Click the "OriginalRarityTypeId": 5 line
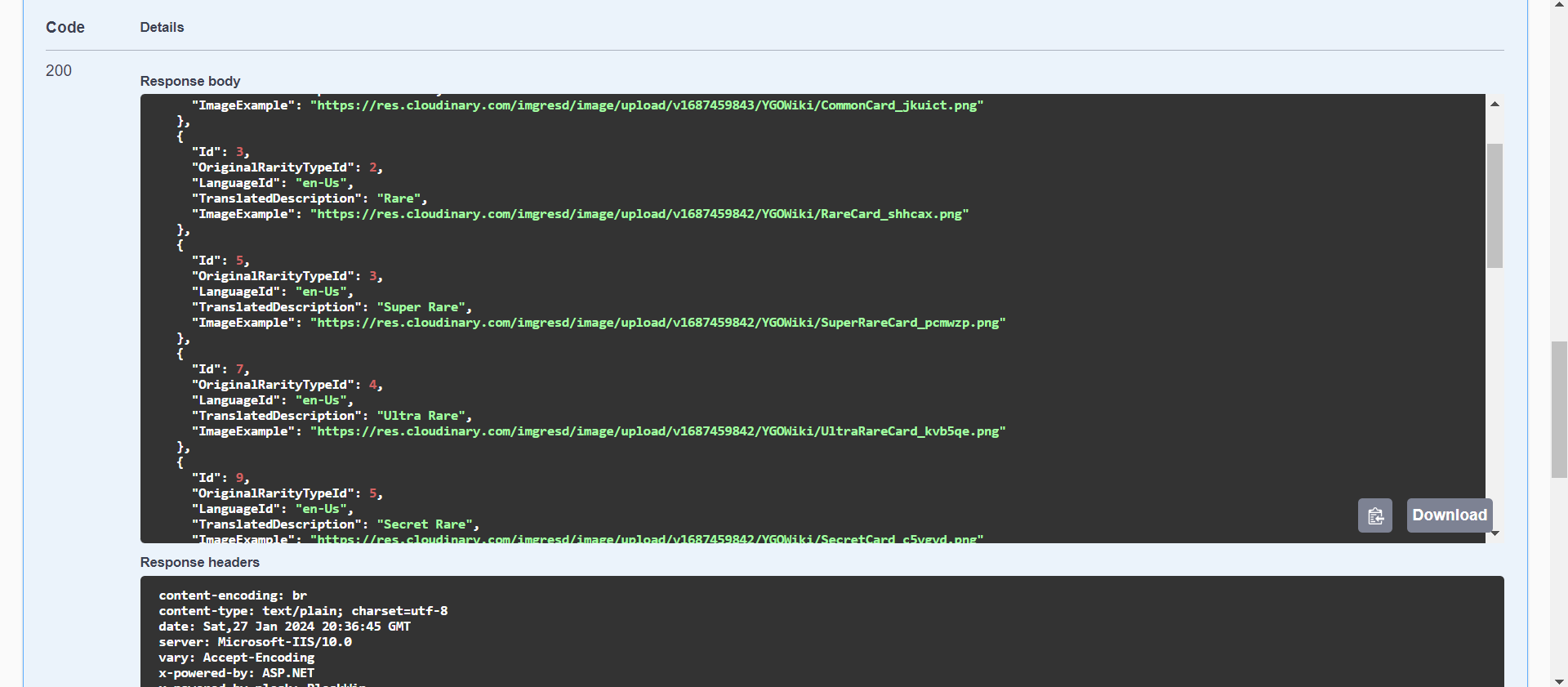Screen dimensions: 1568x687 [287, 493]
